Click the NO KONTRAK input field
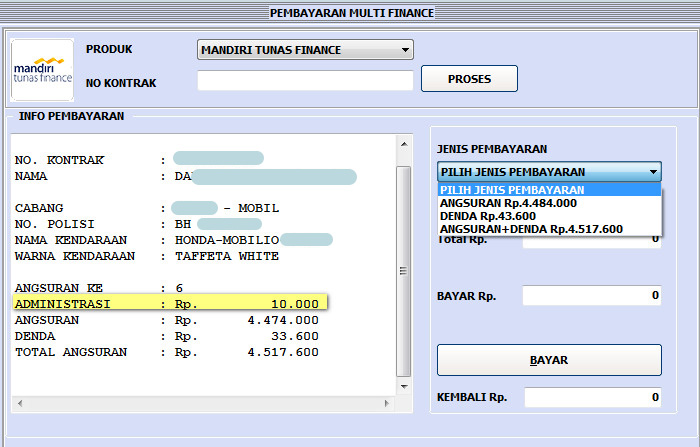 coord(305,80)
